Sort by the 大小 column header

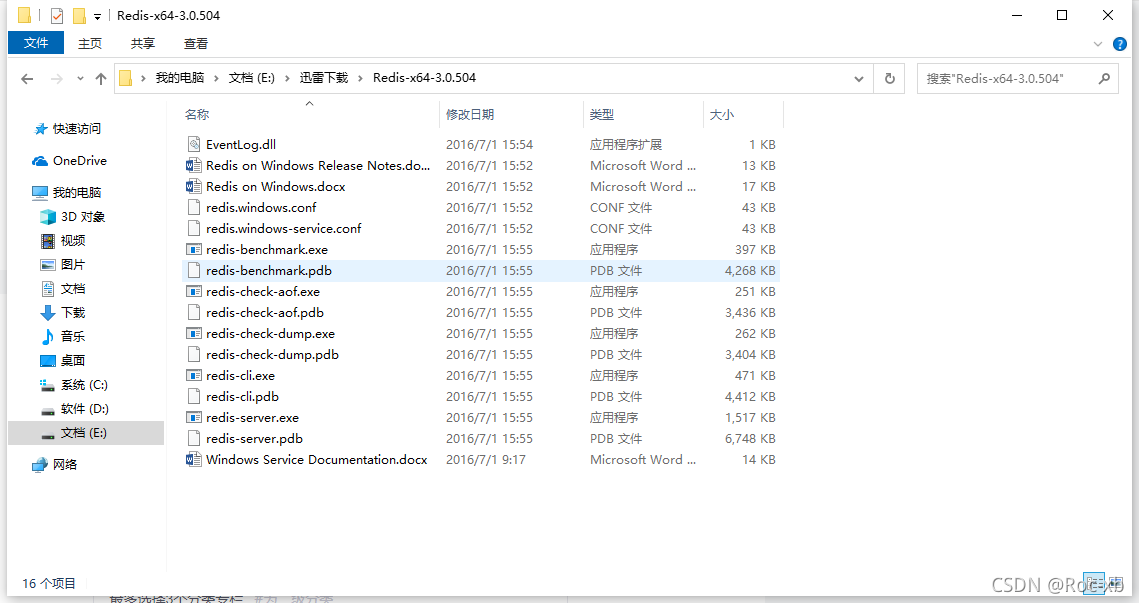[721, 114]
